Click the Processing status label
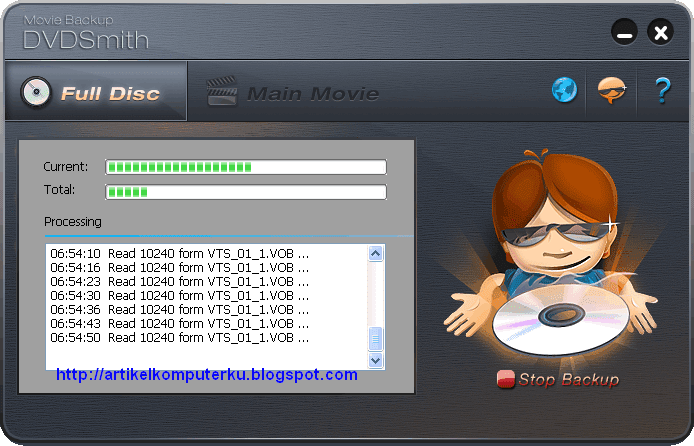 click(x=73, y=221)
